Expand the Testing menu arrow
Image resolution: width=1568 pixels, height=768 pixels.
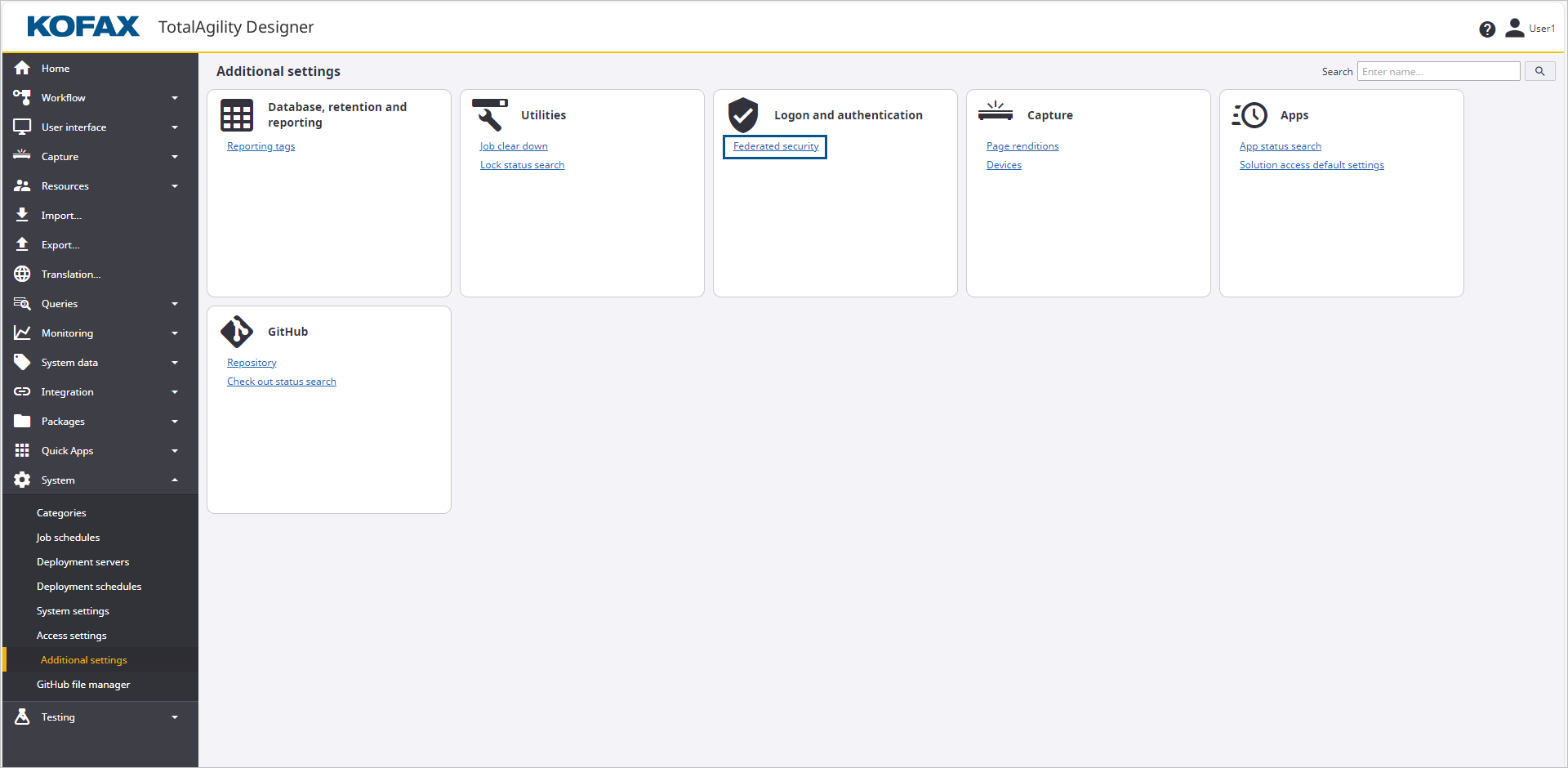pyautogui.click(x=175, y=717)
